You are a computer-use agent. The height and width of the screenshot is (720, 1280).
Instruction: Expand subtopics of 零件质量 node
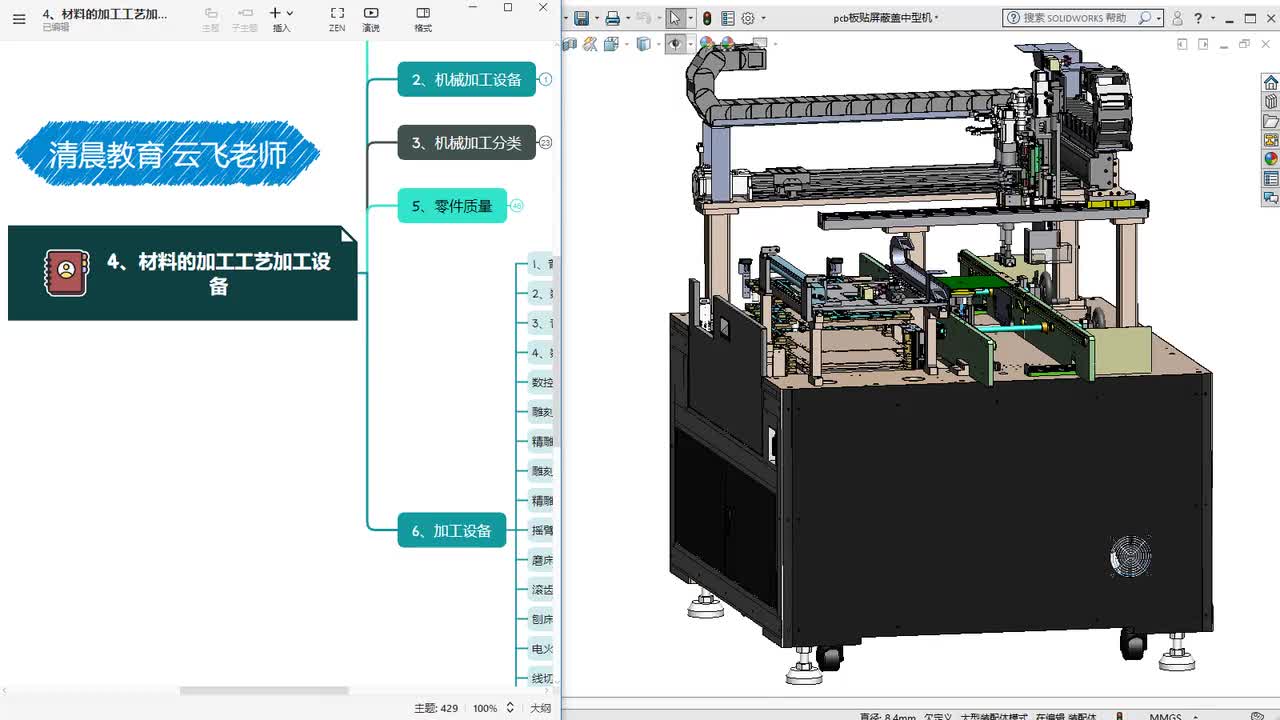click(x=517, y=206)
